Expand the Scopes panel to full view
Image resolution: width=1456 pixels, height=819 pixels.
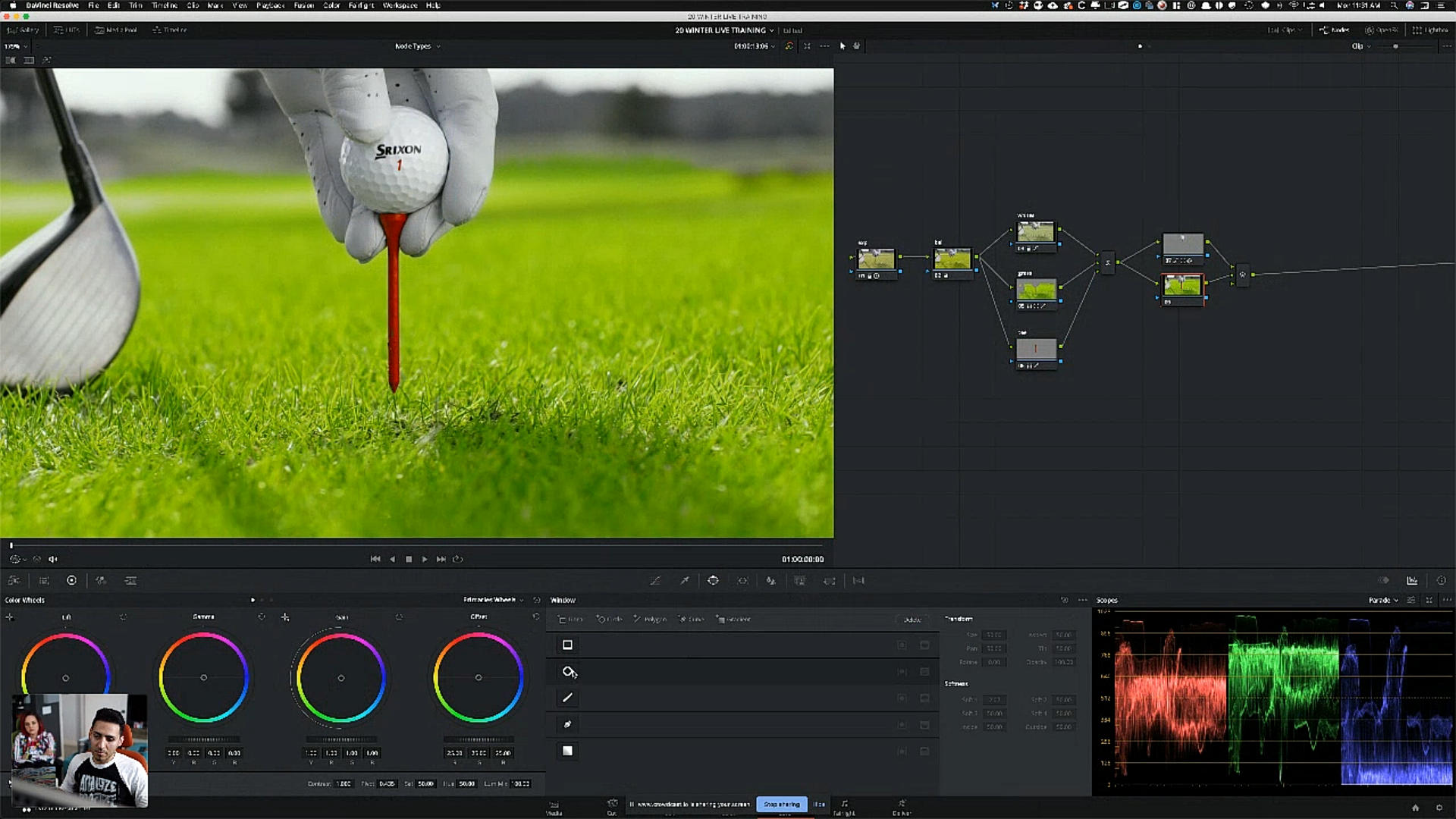[x=1429, y=600]
